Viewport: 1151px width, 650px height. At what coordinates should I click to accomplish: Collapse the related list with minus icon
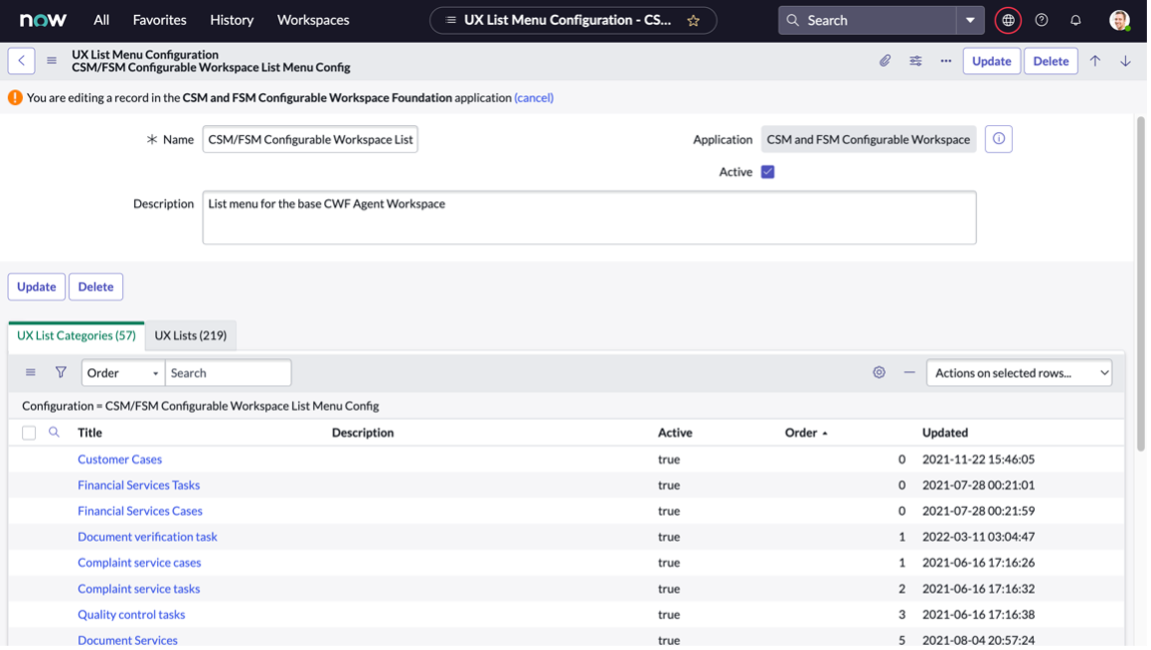909,372
